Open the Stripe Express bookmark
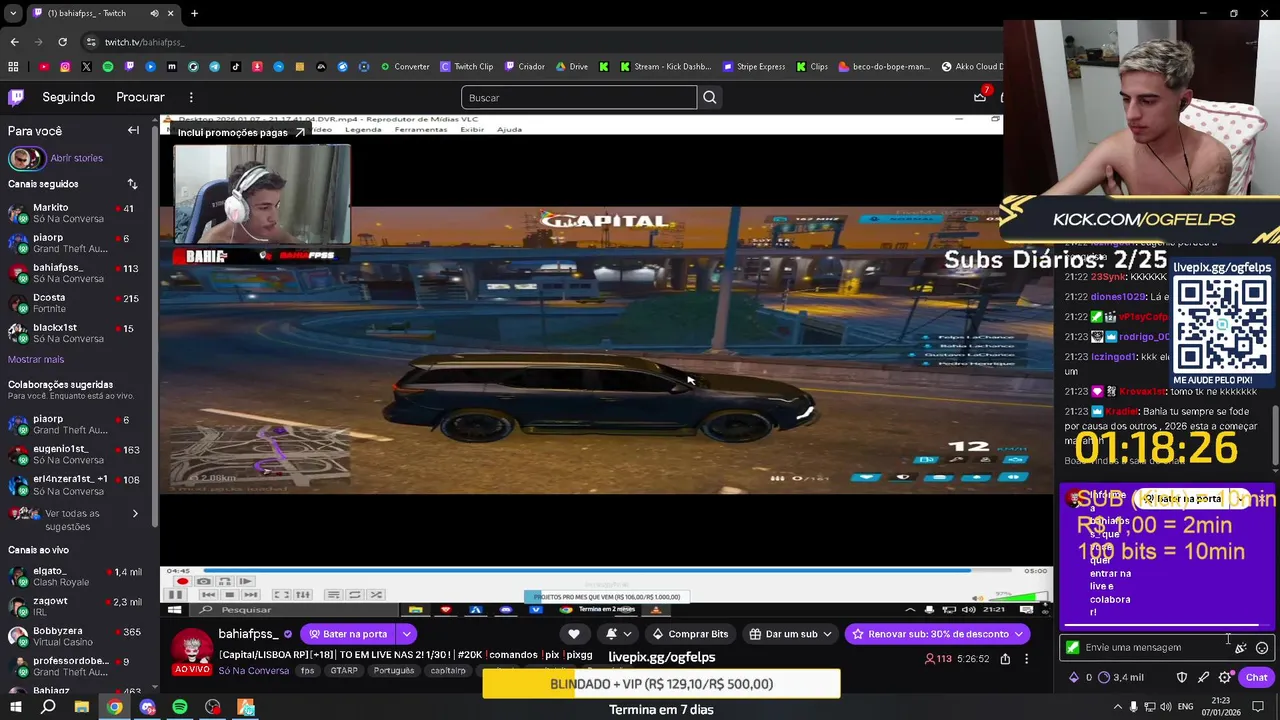 tap(754, 67)
